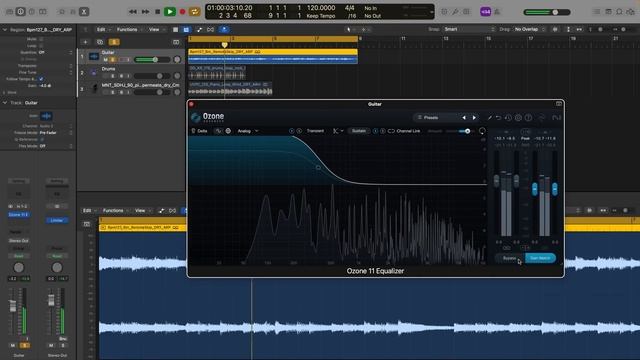Expand the More section in region inspector
The image size is (640, 360).
(x=4, y=93)
